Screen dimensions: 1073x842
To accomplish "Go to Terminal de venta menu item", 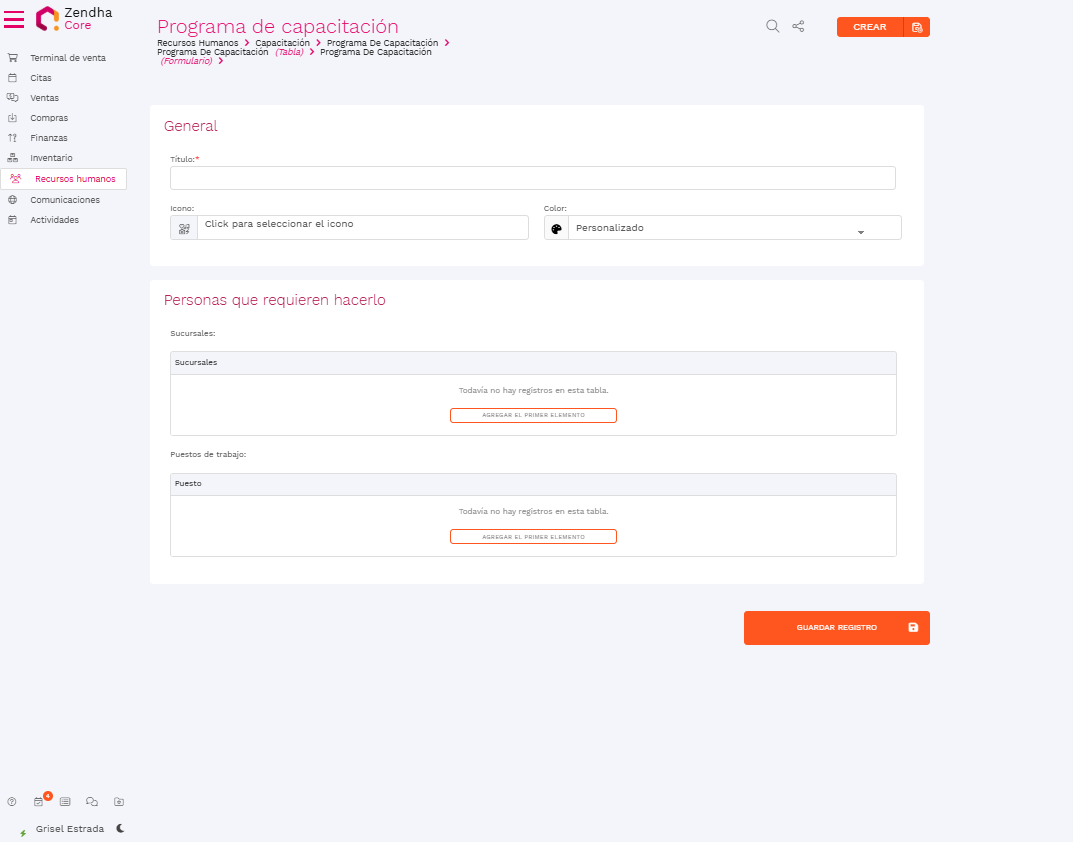I will click(67, 58).
